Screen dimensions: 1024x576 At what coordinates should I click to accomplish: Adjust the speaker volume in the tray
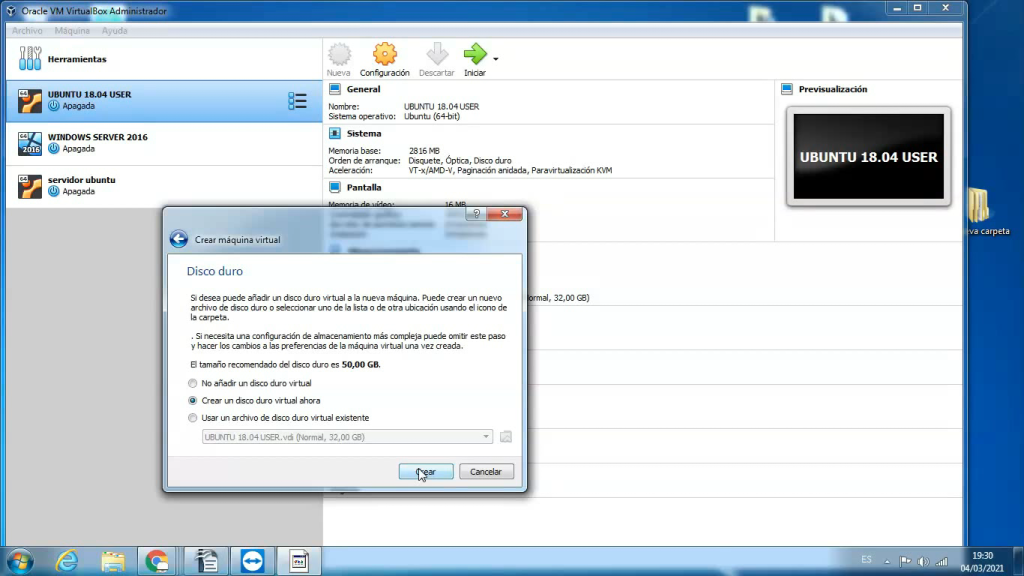923,561
